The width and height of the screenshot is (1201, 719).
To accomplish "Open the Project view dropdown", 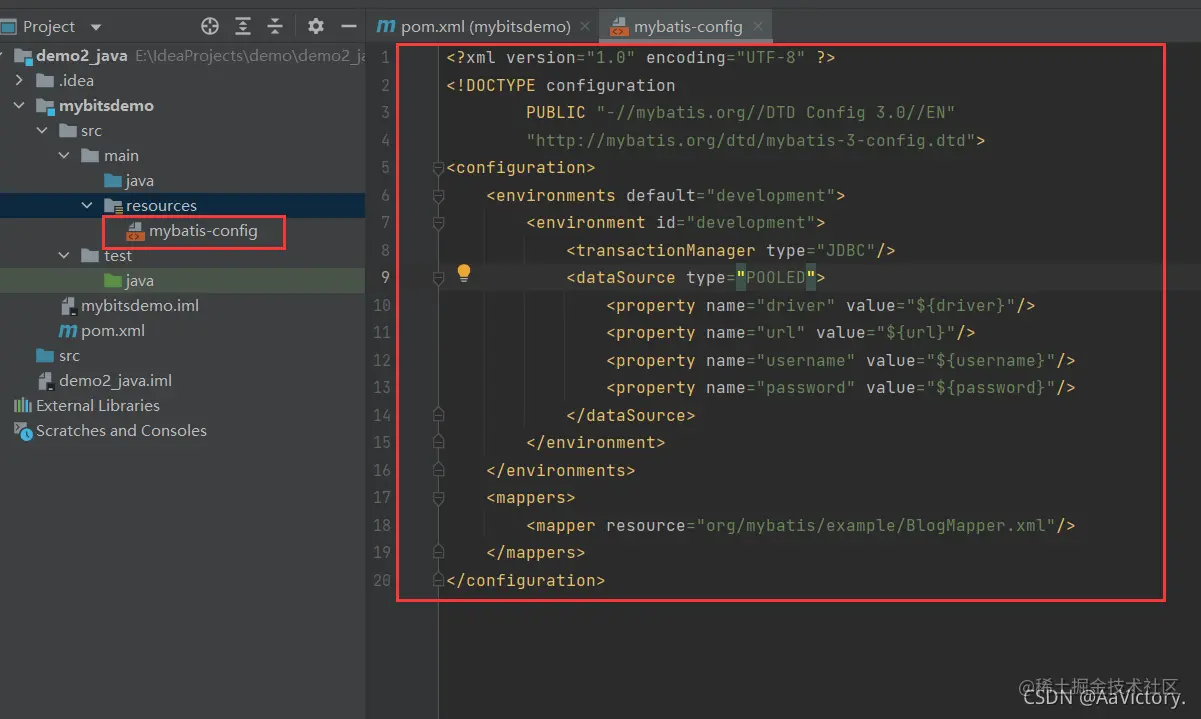I will pos(96,27).
